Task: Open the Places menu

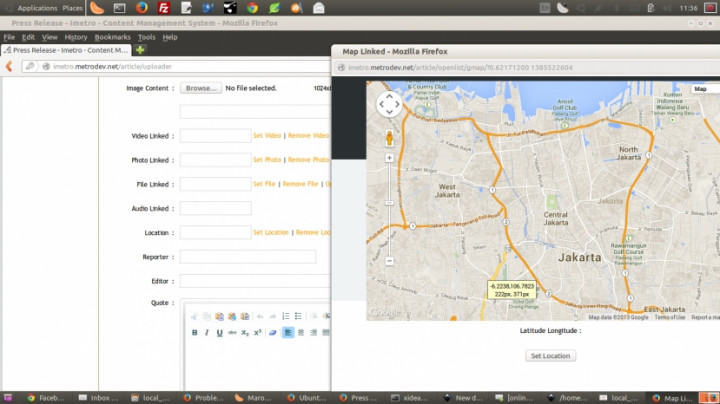Action: point(73,8)
